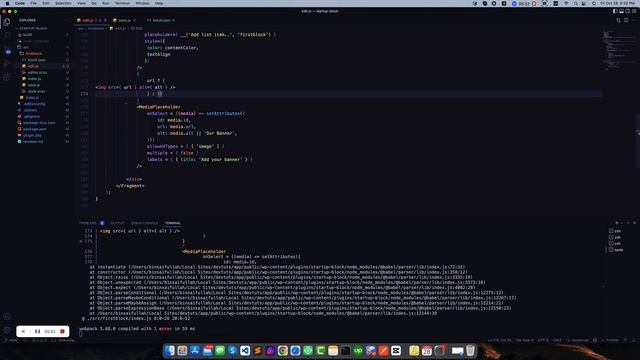Open language mode selector JavaScript
640x360 pixels.
(x=579, y=340)
